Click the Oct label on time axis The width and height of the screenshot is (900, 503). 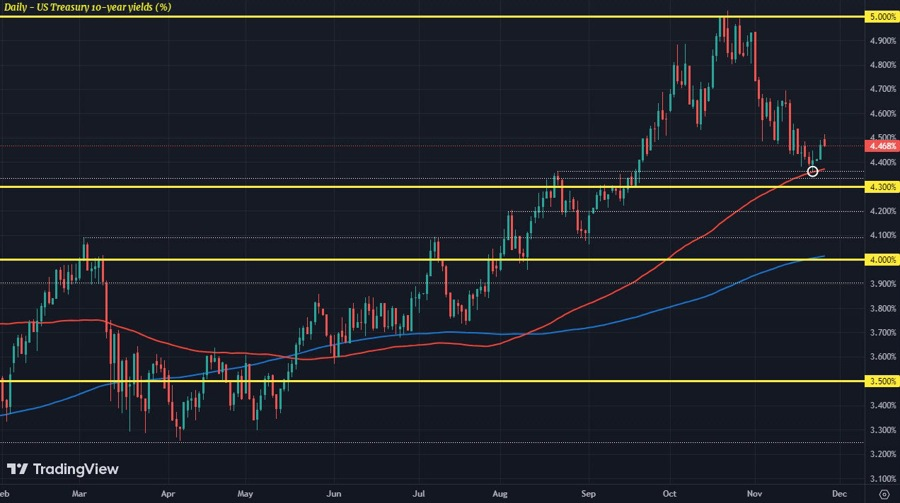pos(669,493)
